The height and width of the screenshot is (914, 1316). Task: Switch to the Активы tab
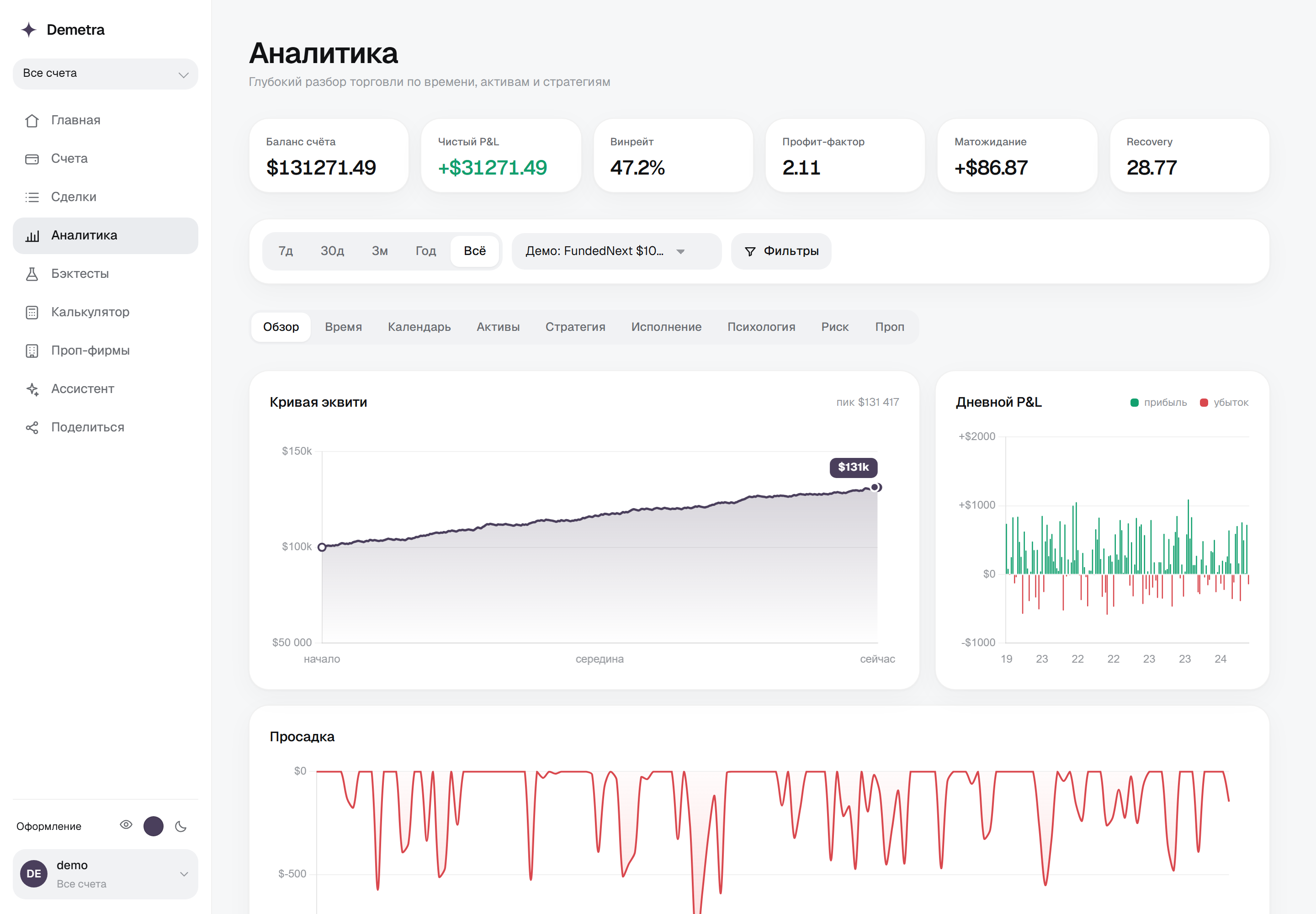tap(498, 327)
